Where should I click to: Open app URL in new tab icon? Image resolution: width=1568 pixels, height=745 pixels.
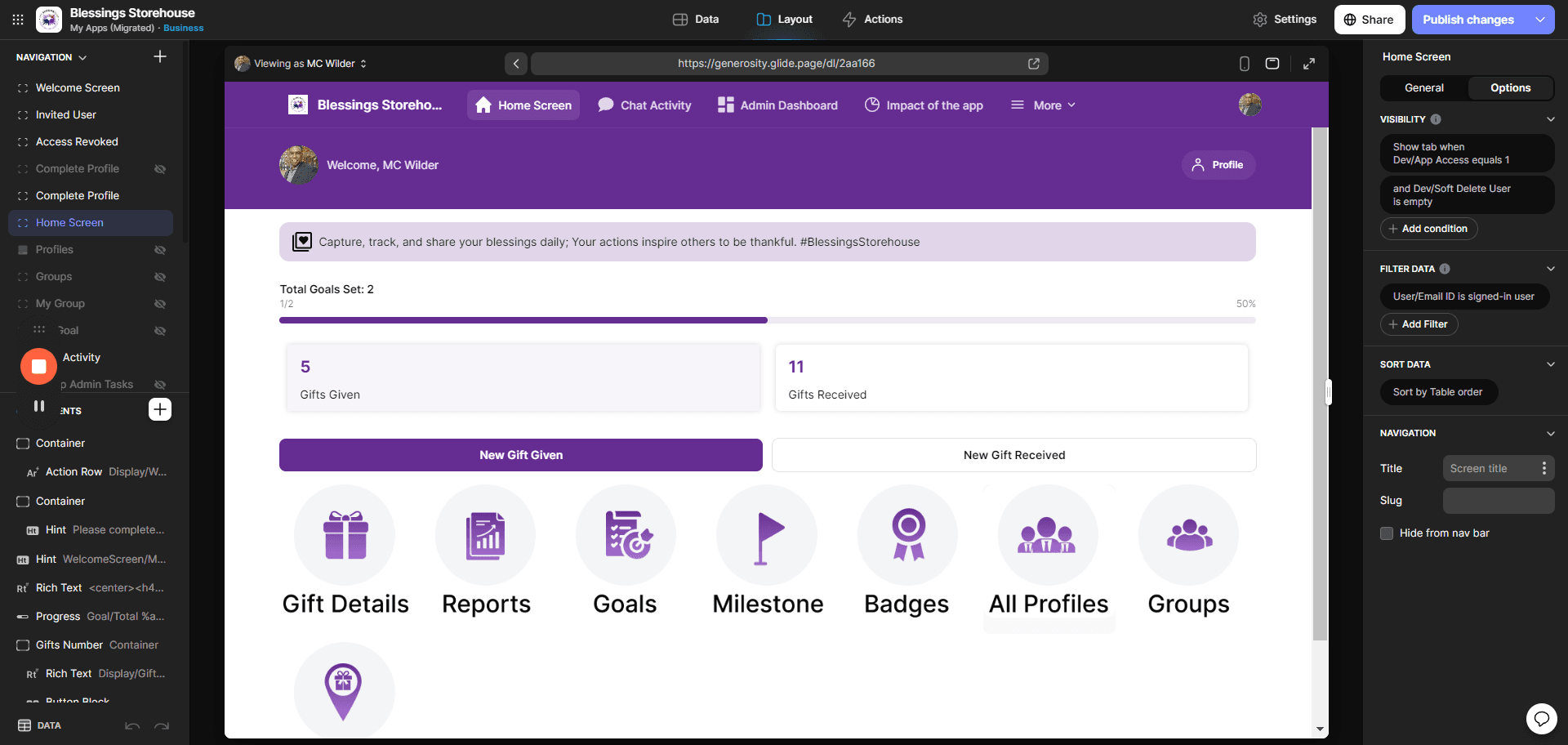click(1034, 64)
